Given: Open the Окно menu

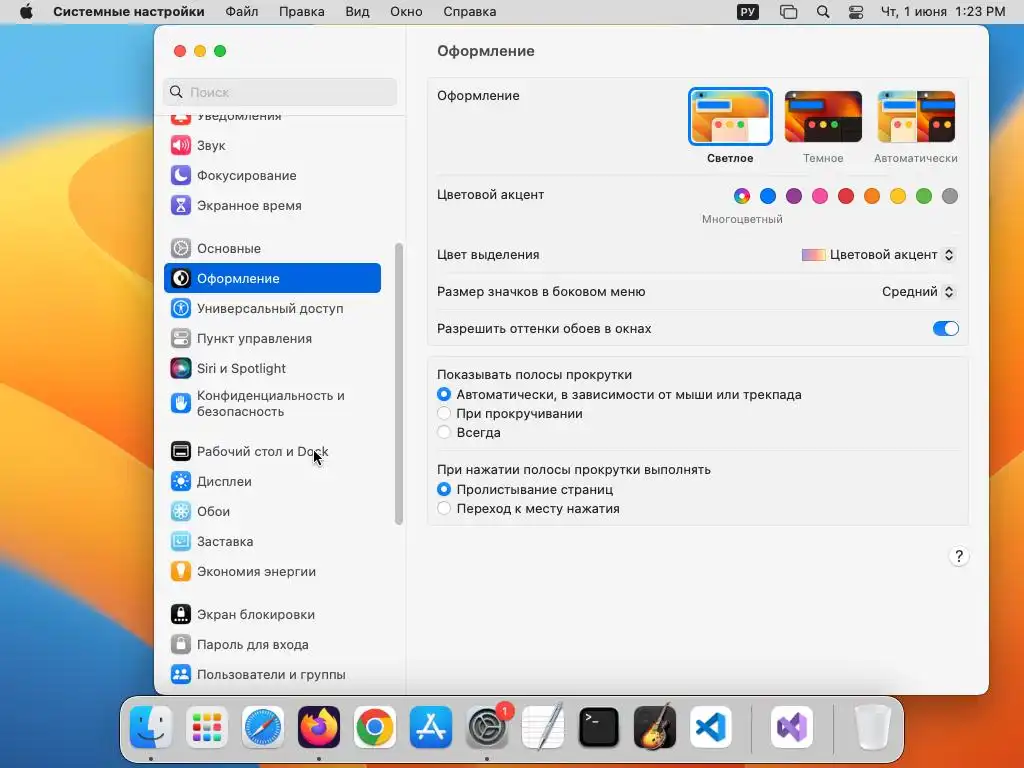Looking at the screenshot, I should tap(406, 12).
